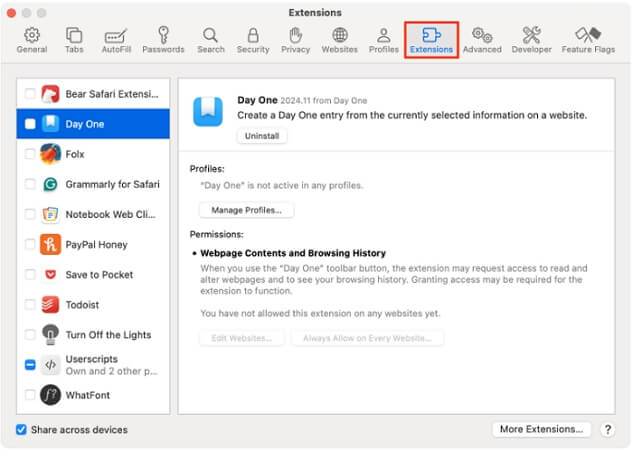
Task: Click the Save to Pocket icon
Action: [x=50, y=275]
